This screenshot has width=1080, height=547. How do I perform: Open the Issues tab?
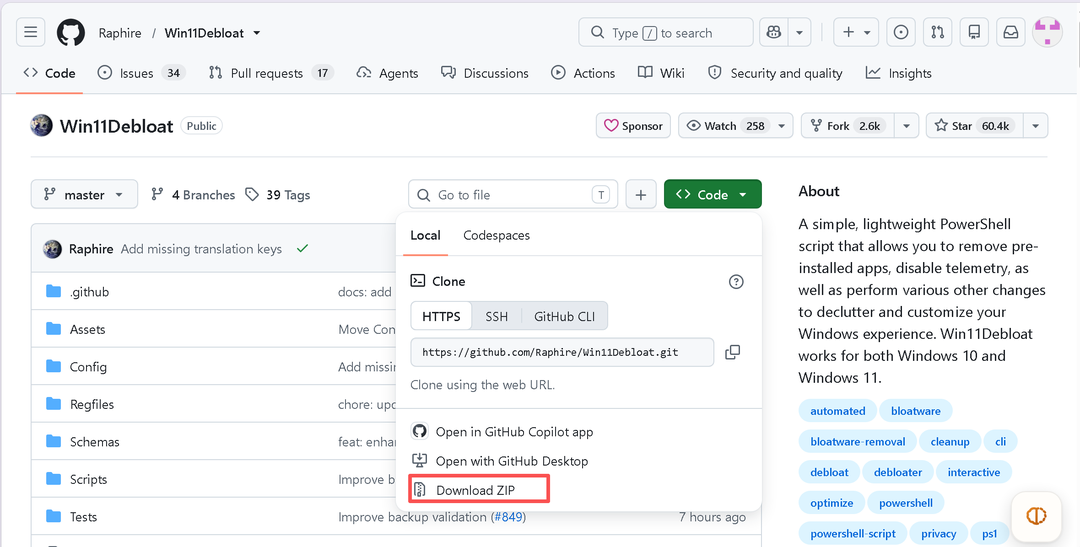point(141,73)
